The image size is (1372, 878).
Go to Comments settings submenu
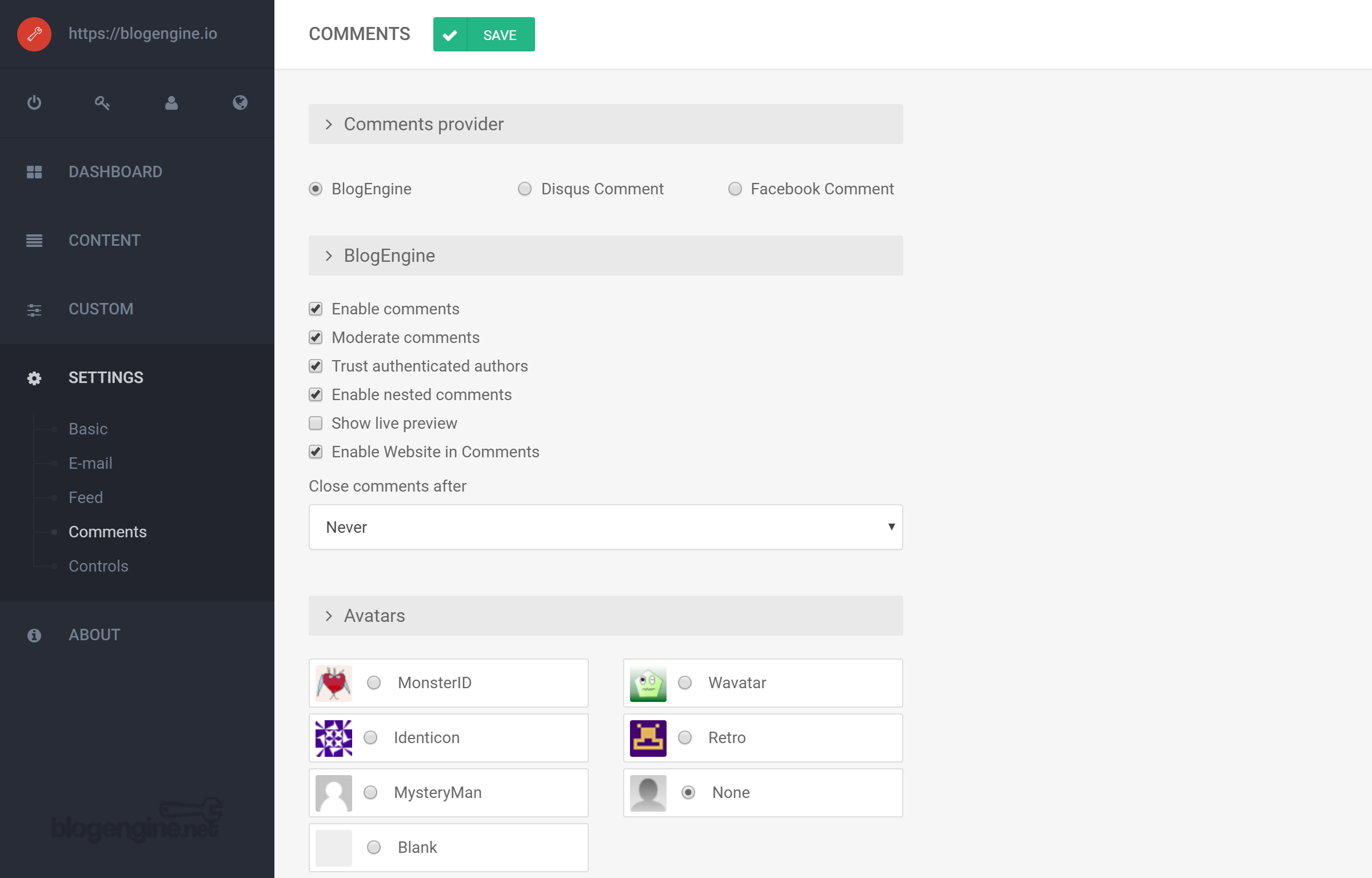pos(107,532)
